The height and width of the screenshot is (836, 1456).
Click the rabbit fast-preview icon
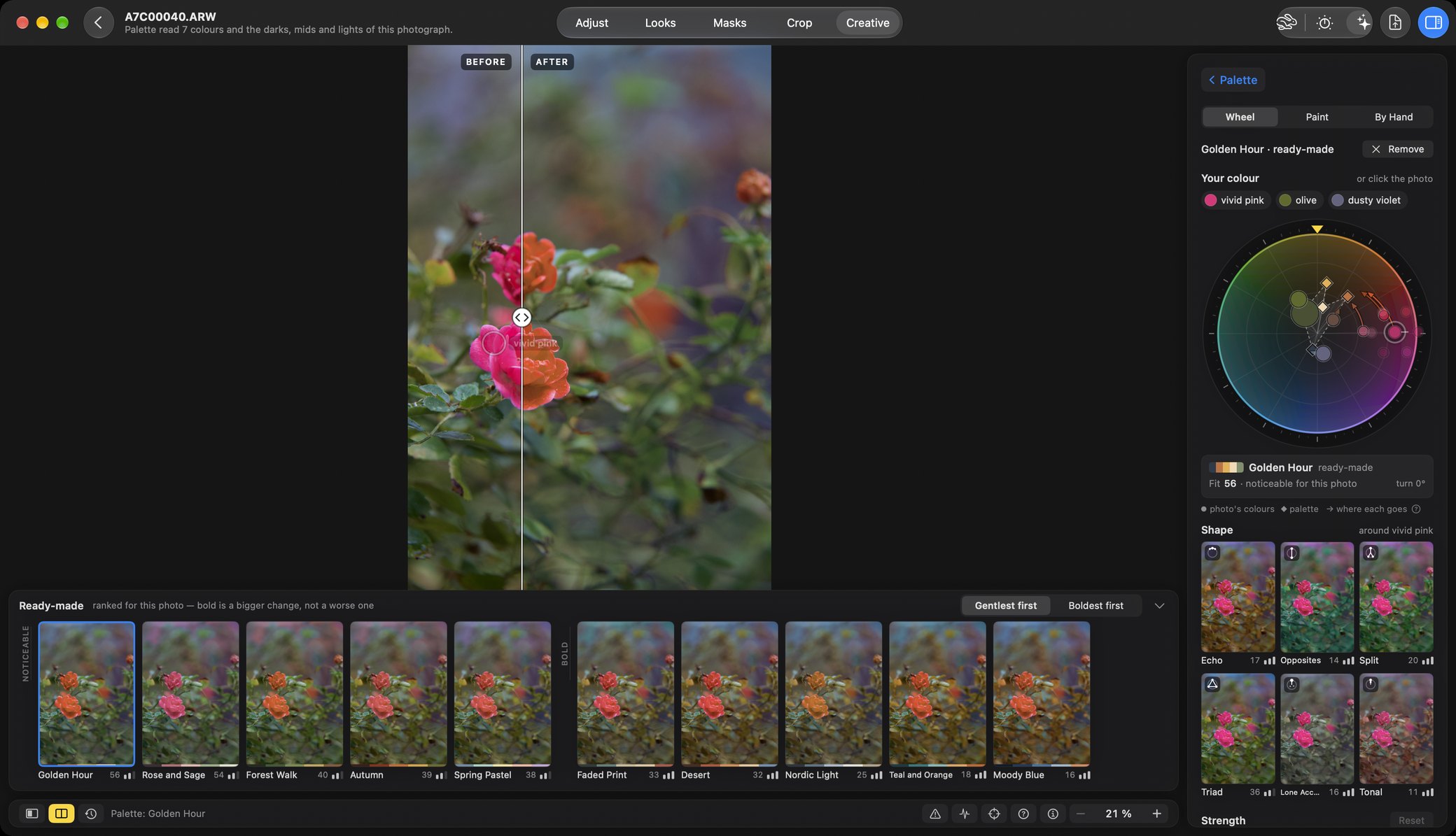point(1287,22)
